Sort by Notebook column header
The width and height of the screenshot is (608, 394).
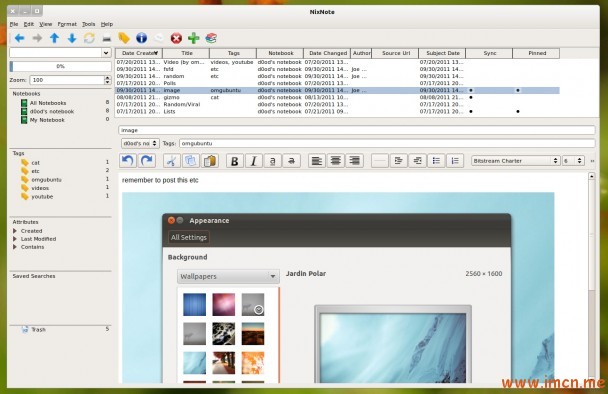[280, 53]
